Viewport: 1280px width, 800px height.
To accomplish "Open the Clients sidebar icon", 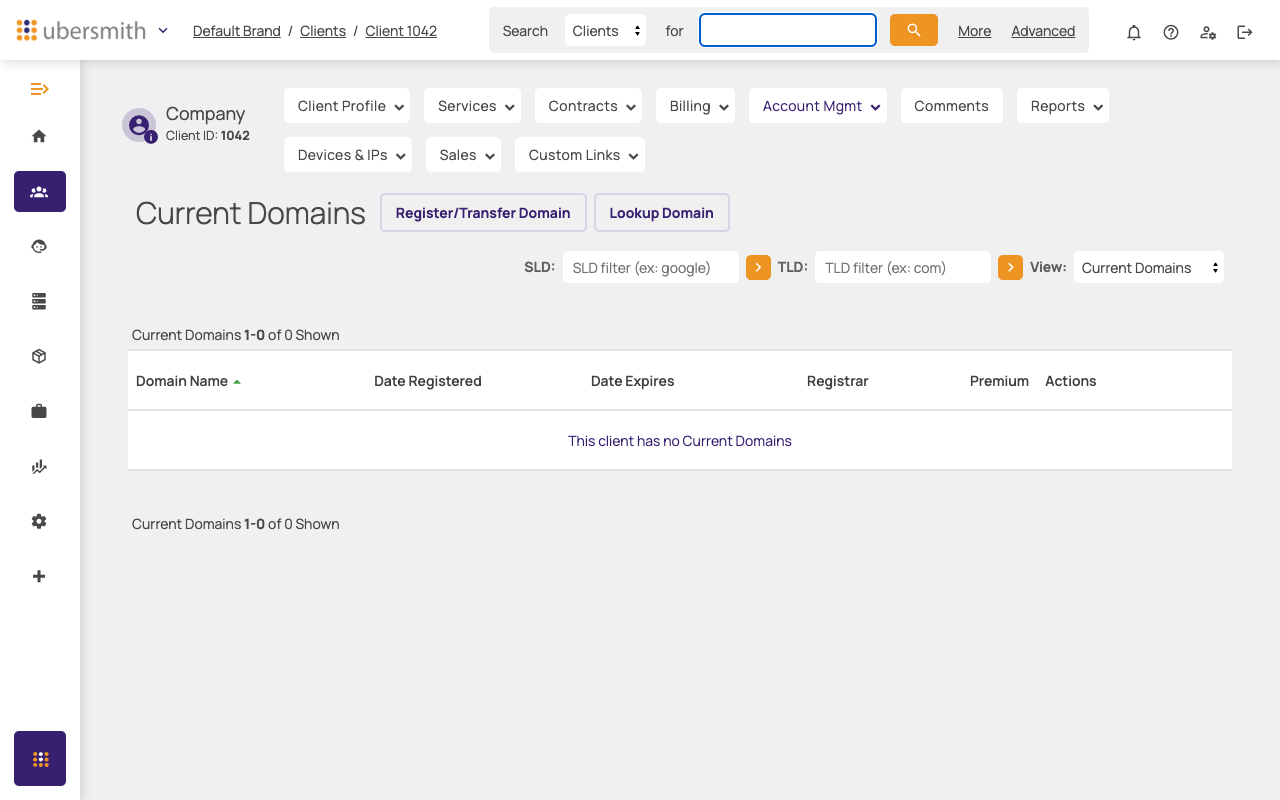I will click(39, 191).
